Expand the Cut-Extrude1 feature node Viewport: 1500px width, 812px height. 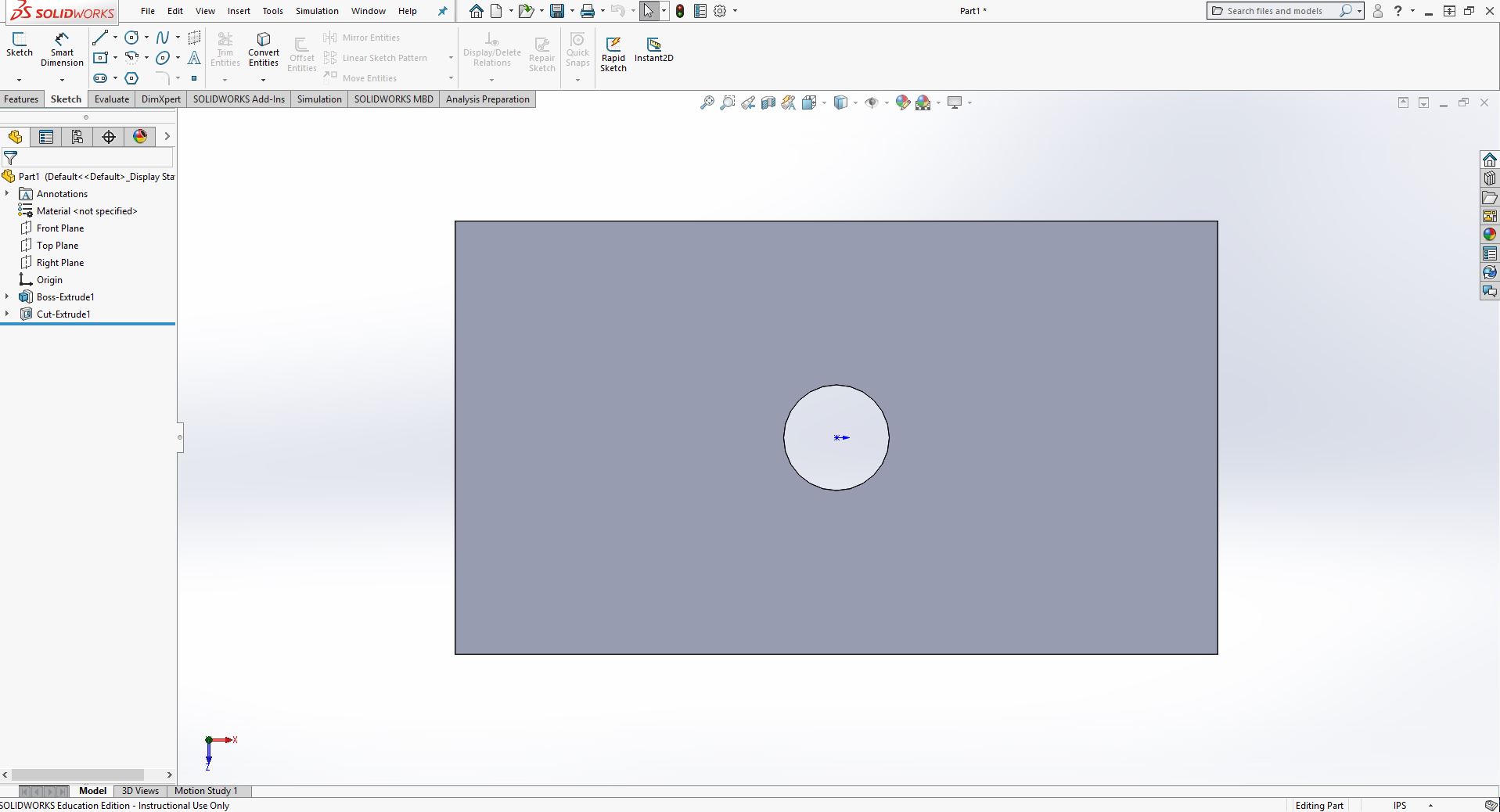pos(7,314)
